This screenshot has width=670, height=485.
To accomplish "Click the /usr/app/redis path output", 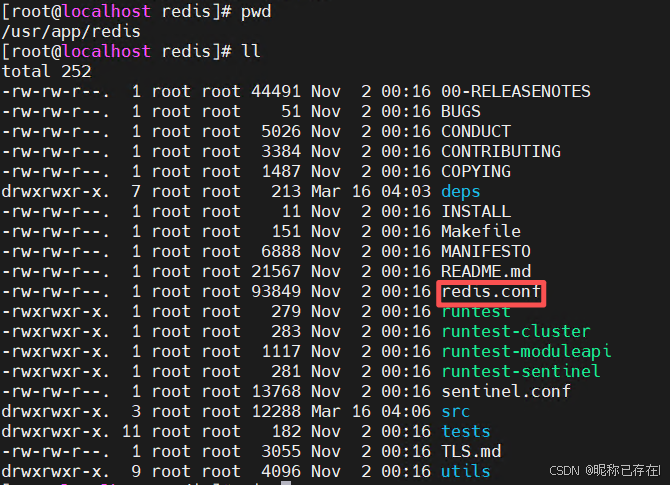I will tap(71, 32).
